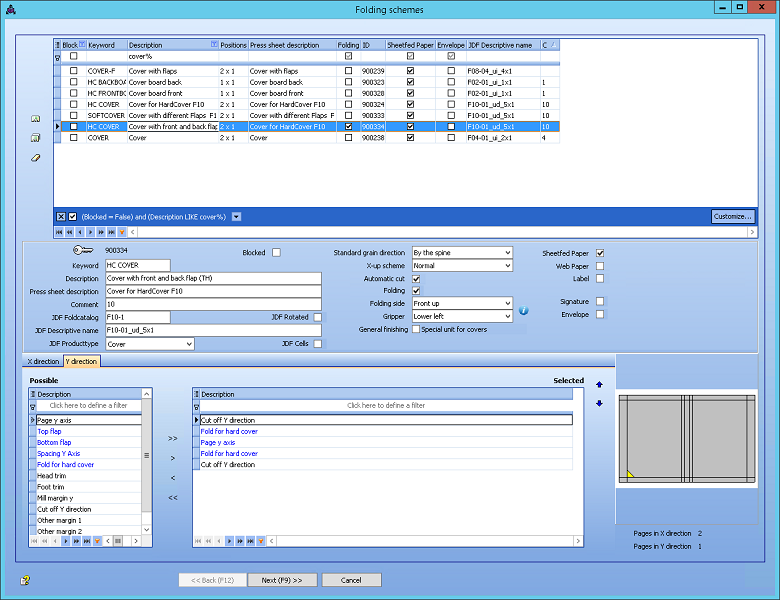Click the eraser delete icon in left sidebar
This screenshot has width=780, height=600.
[x=35, y=158]
